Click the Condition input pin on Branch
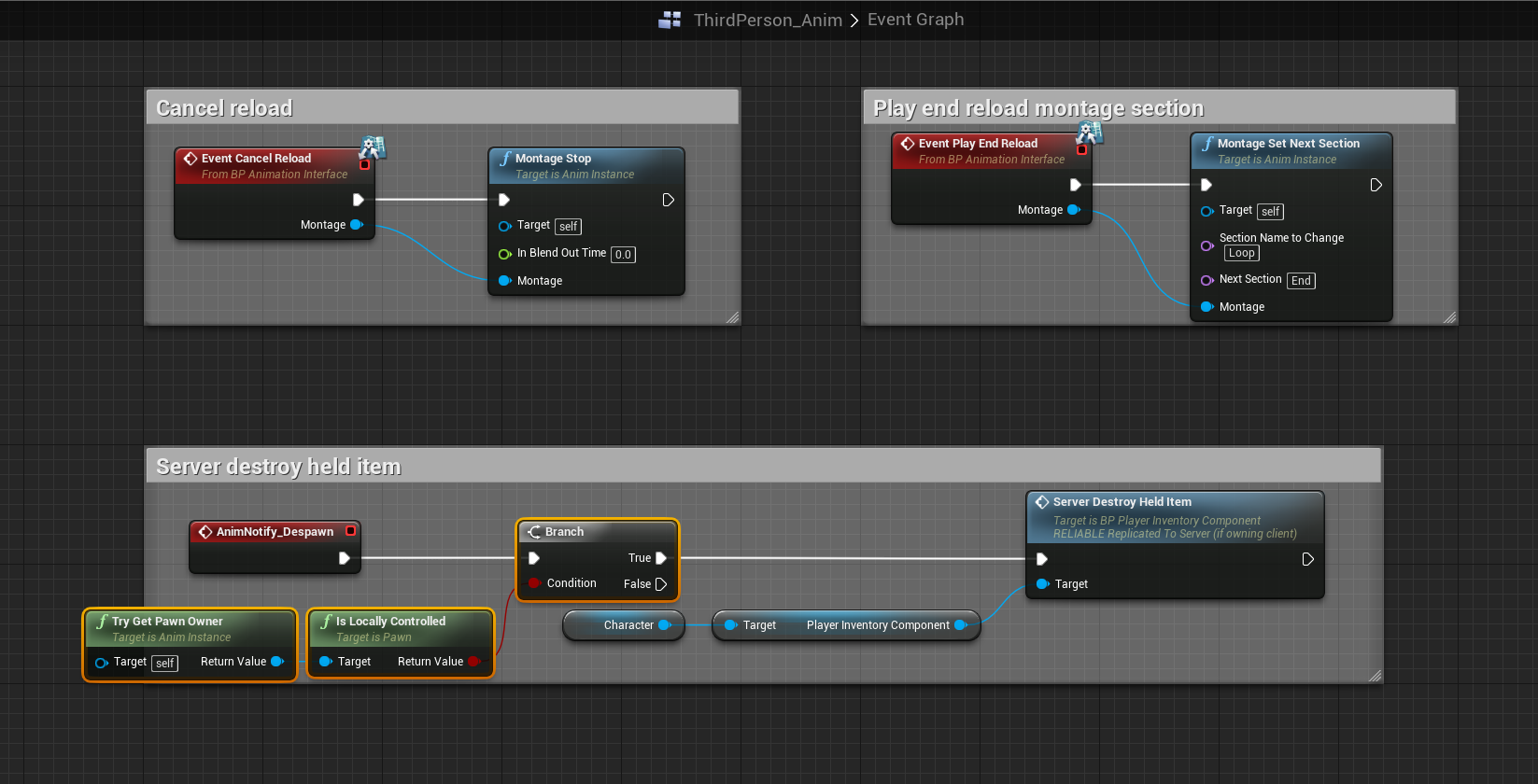Image resolution: width=1538 pixels, height=784 pixels. click(x=534, y=583)
